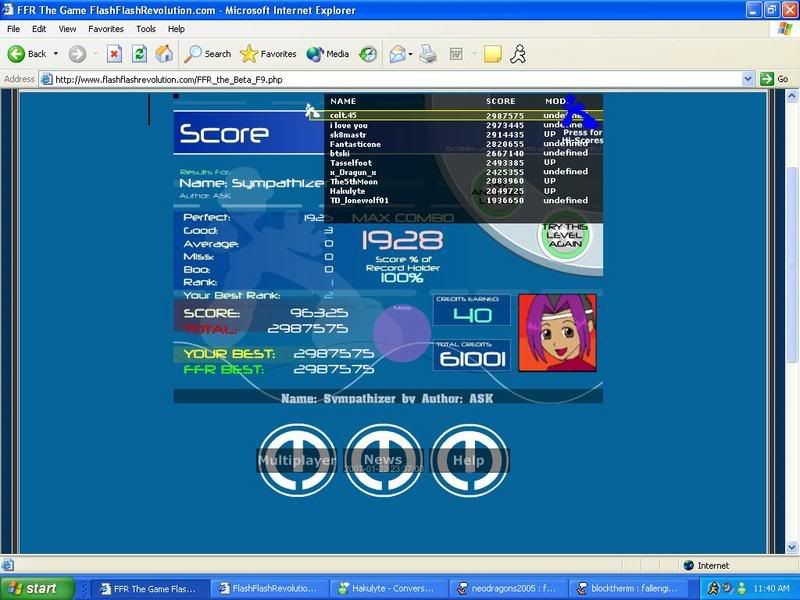800x600 pixels.
Task: Click the Total Credits value 61001
Action: click(472, 359)
